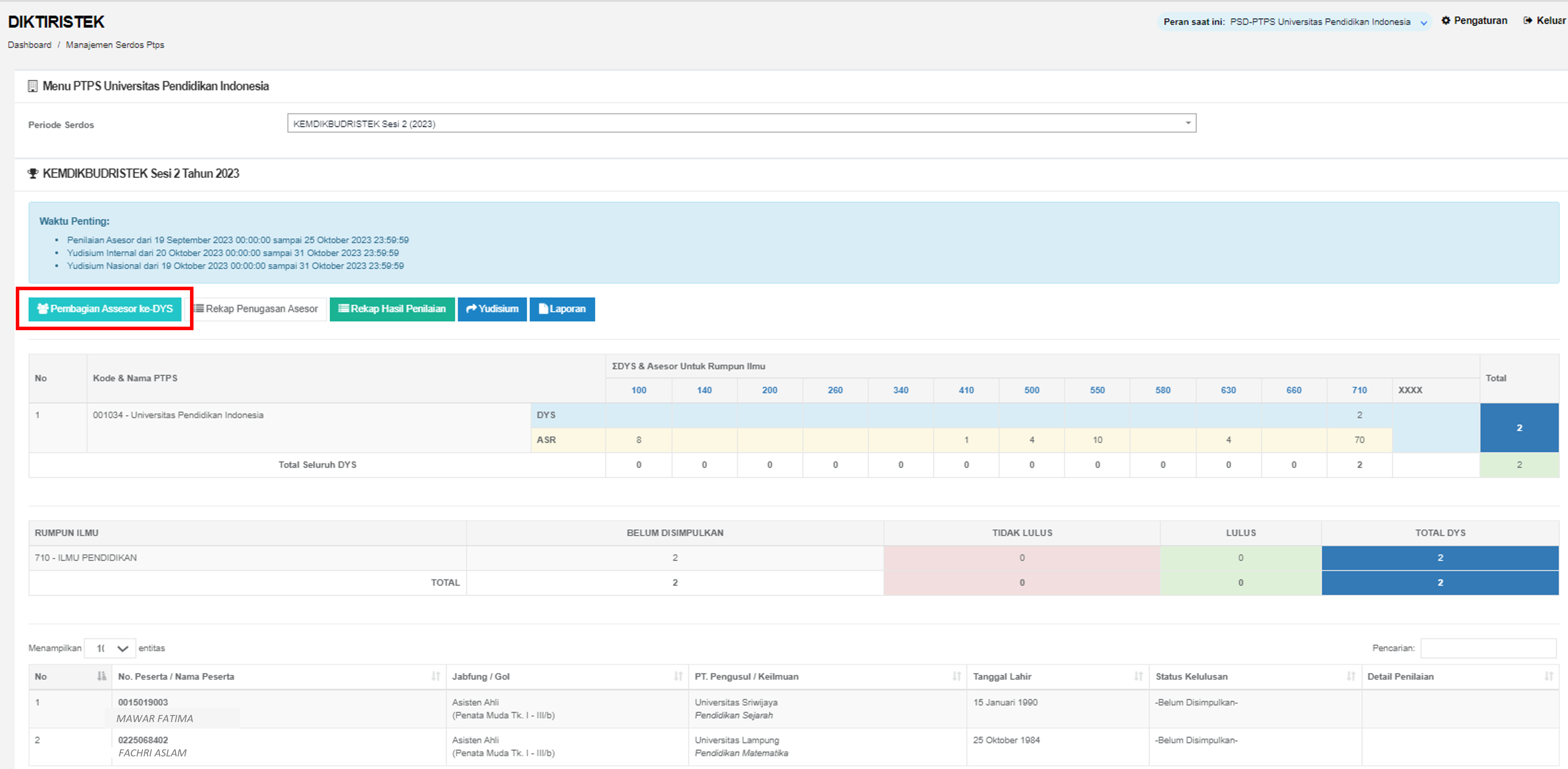
Task: Click the gear icon beside Pengaturan
Action: point(1446,21)
